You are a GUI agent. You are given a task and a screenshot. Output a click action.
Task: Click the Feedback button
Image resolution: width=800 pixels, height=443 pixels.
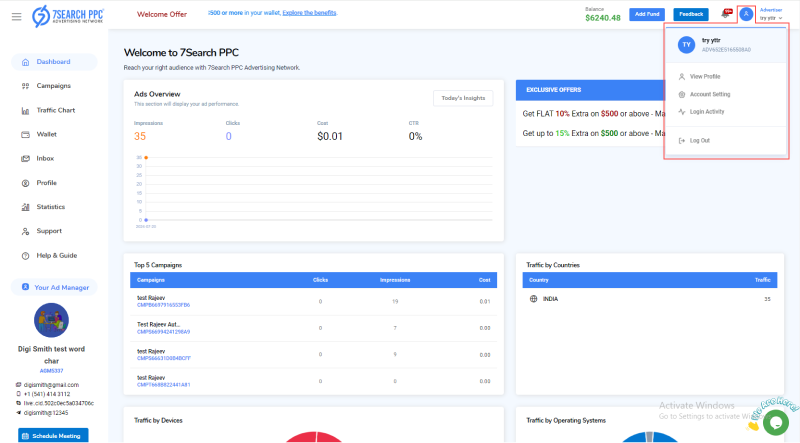(x=691, y=14)
